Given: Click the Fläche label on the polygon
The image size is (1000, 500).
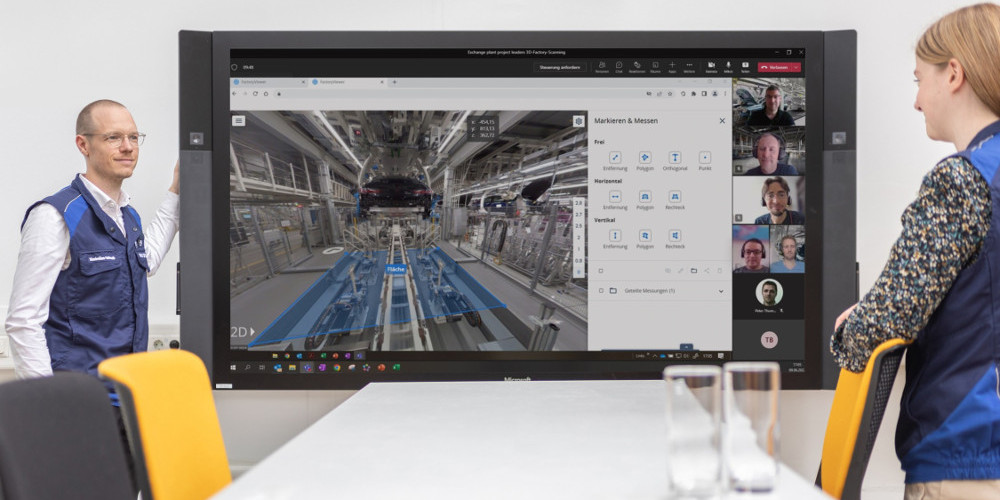Looking at the screenshot, I should (x=395, y=269).
